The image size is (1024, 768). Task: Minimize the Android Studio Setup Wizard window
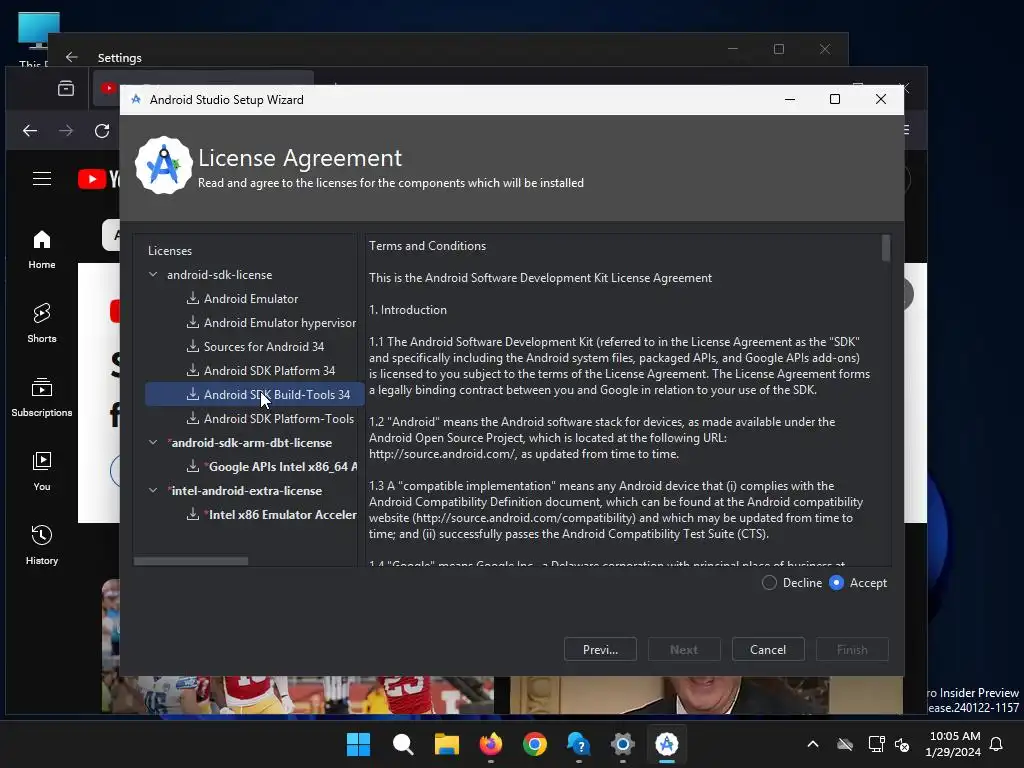[790, 99]
